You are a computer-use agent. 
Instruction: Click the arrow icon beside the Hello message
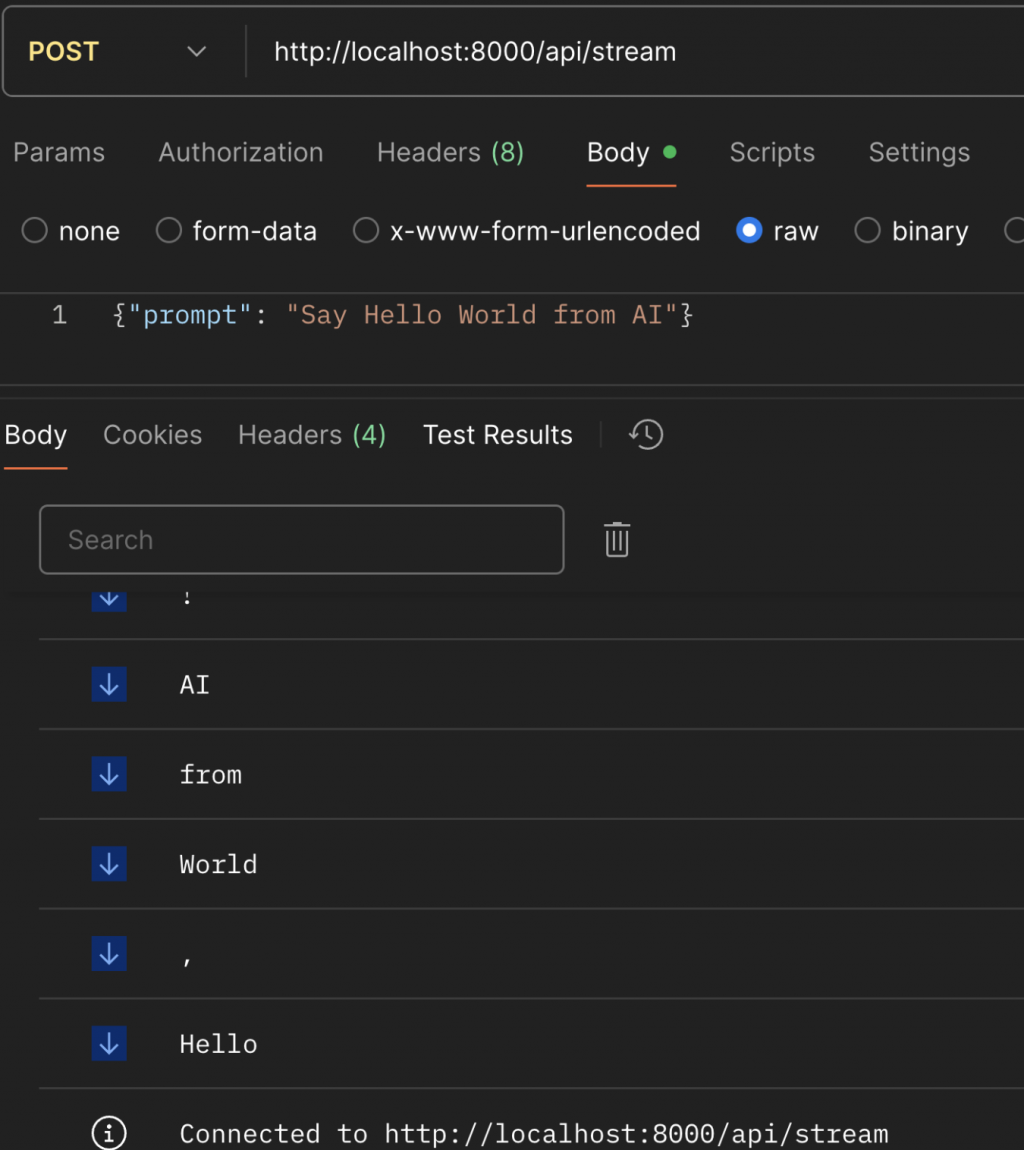pyautogui.click(x=109, y=1044)
